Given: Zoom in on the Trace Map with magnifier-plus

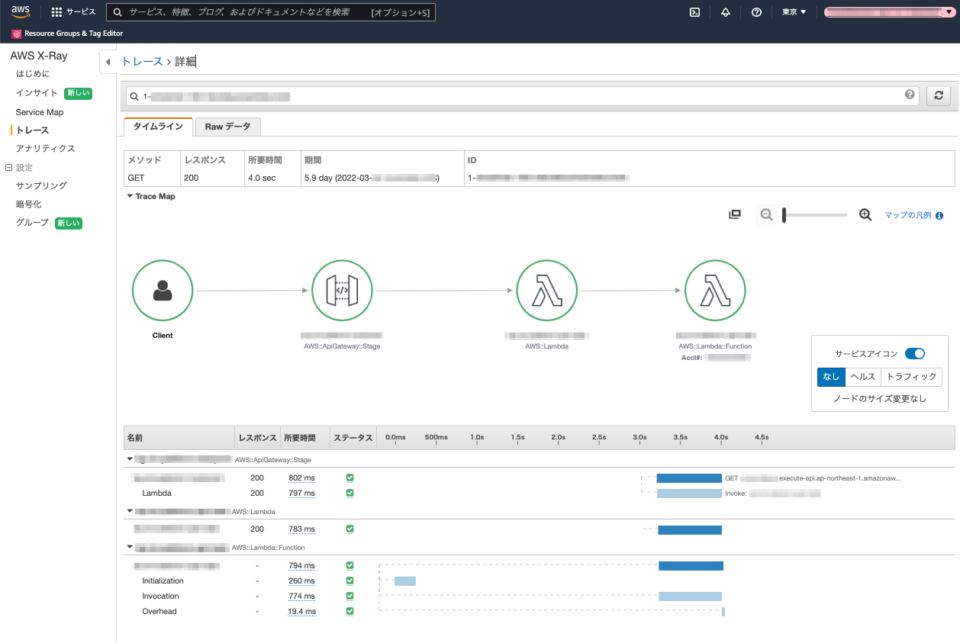Looking at the screenshot, I should (x=865, y=214).
